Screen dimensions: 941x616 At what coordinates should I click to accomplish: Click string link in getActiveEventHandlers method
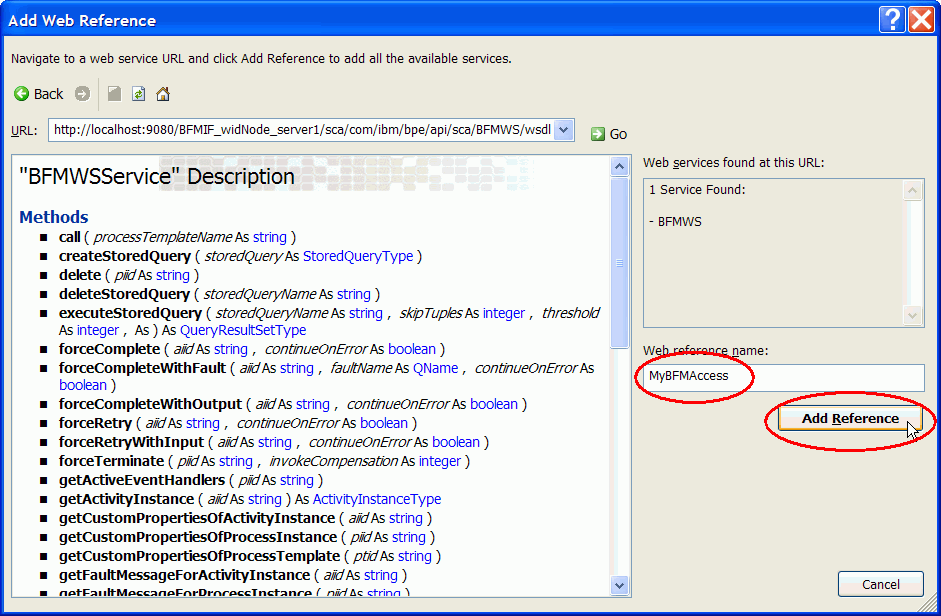tap(296, 480)
